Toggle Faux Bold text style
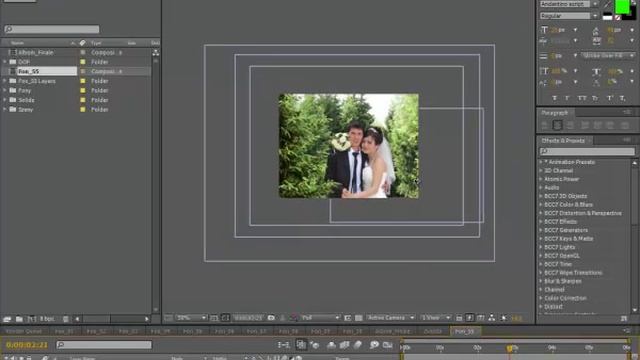Image resolution: width=640 pixels, height=360 pixels. pos(554,98)
